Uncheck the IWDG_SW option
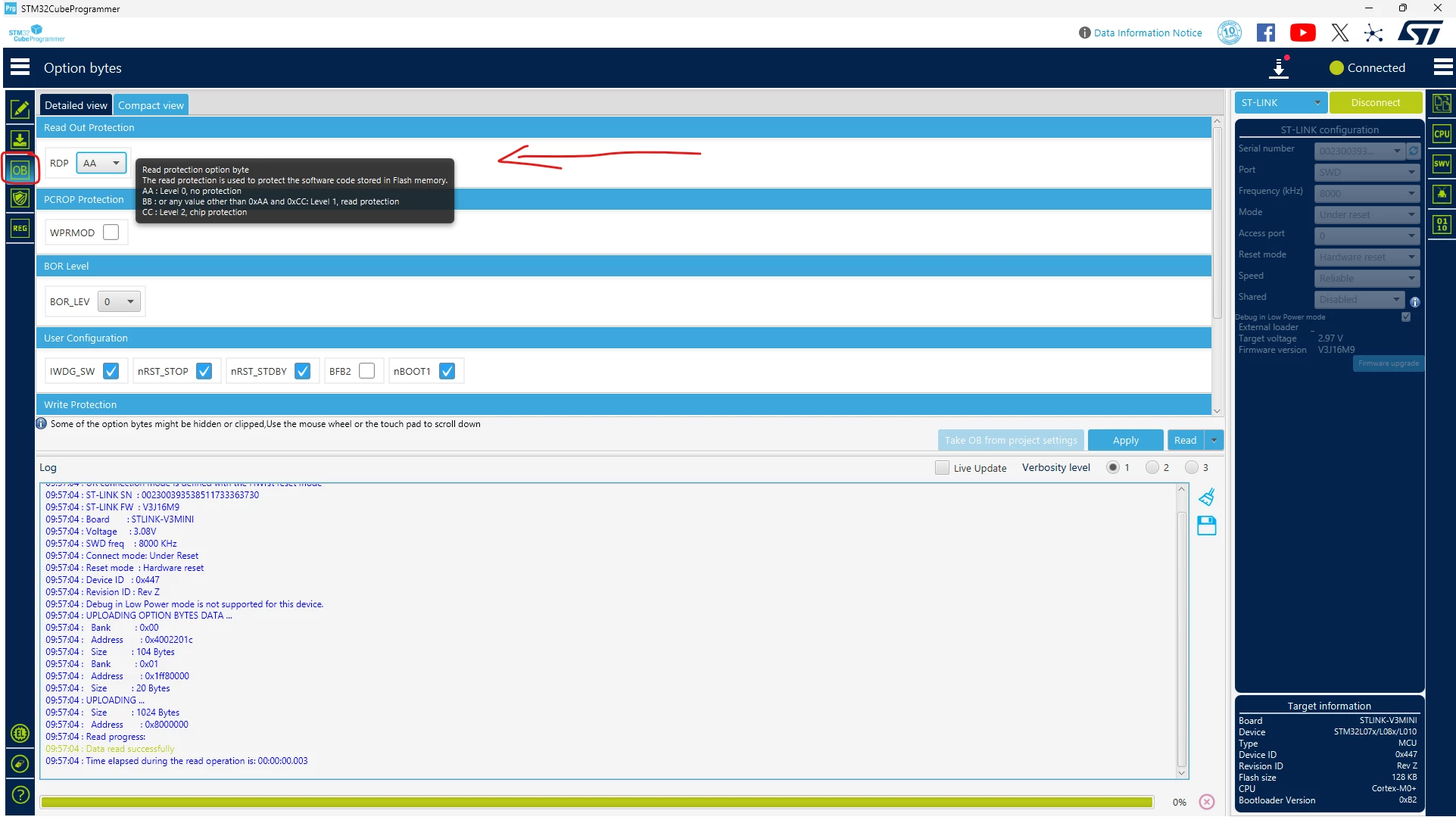This screenshot has width=1456, height=817. coord(111,371)
